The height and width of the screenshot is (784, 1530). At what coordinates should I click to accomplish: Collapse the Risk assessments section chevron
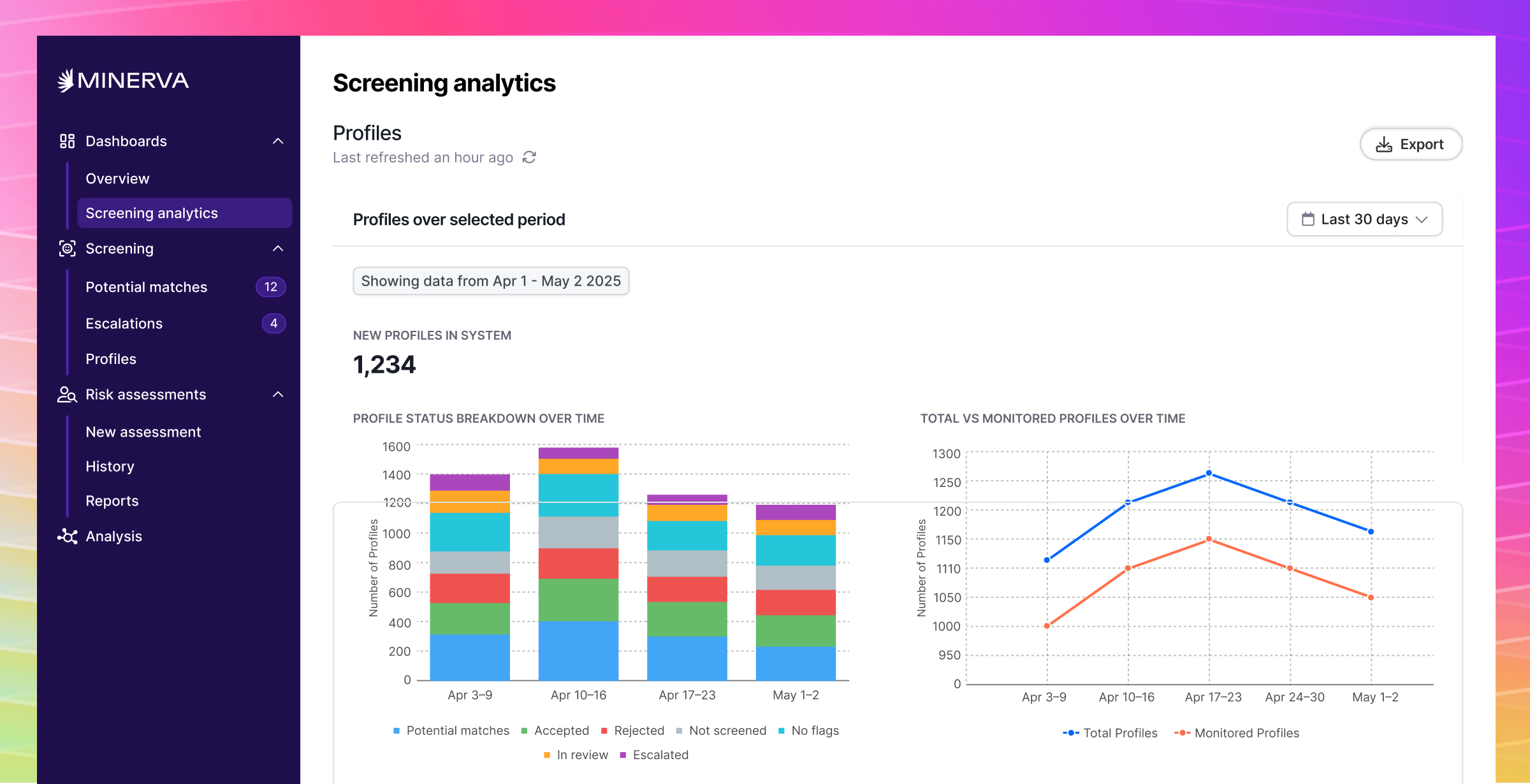click(x=278, y=395)
